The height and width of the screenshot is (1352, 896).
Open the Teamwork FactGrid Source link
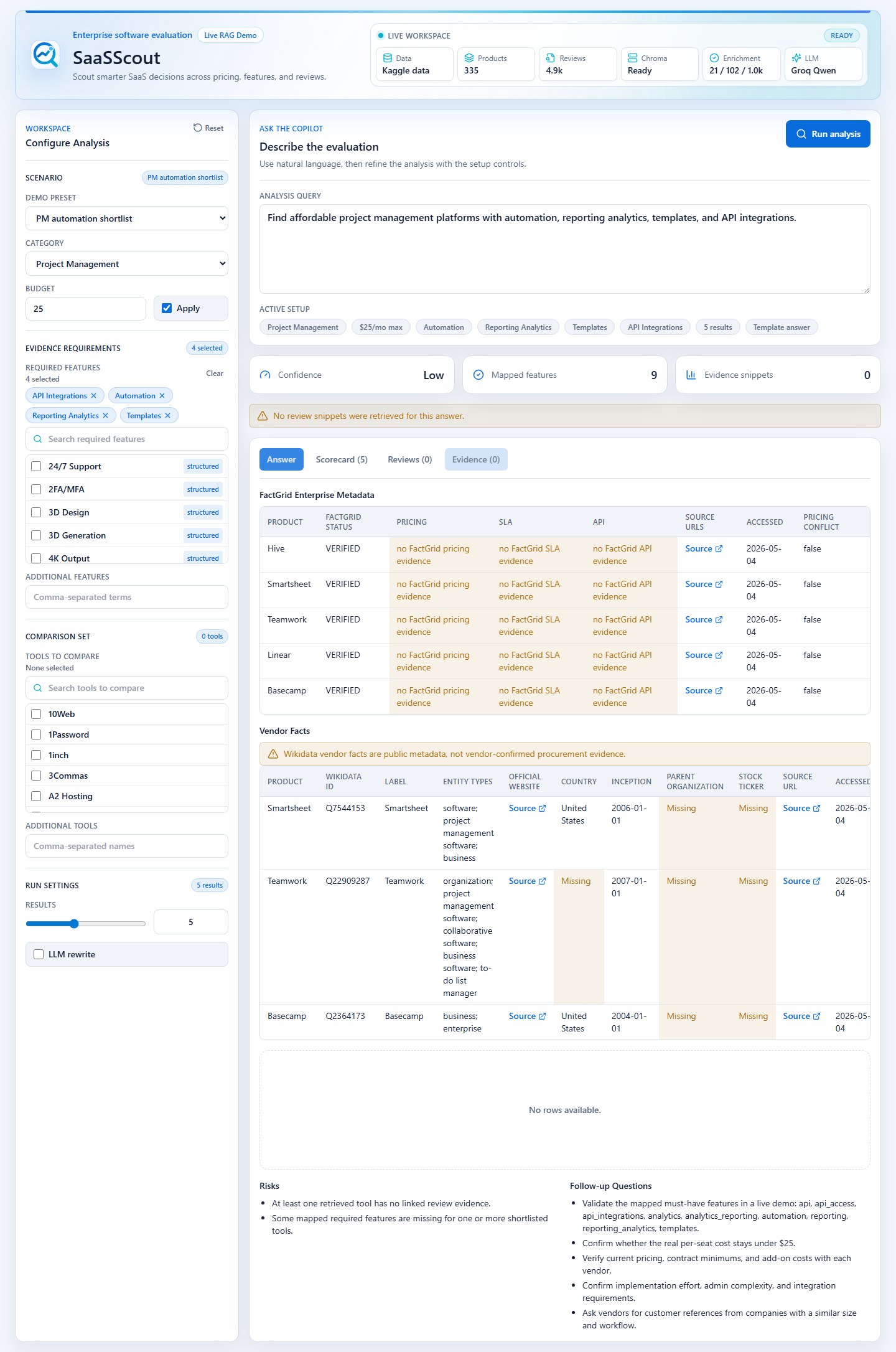tap(704, 620)
